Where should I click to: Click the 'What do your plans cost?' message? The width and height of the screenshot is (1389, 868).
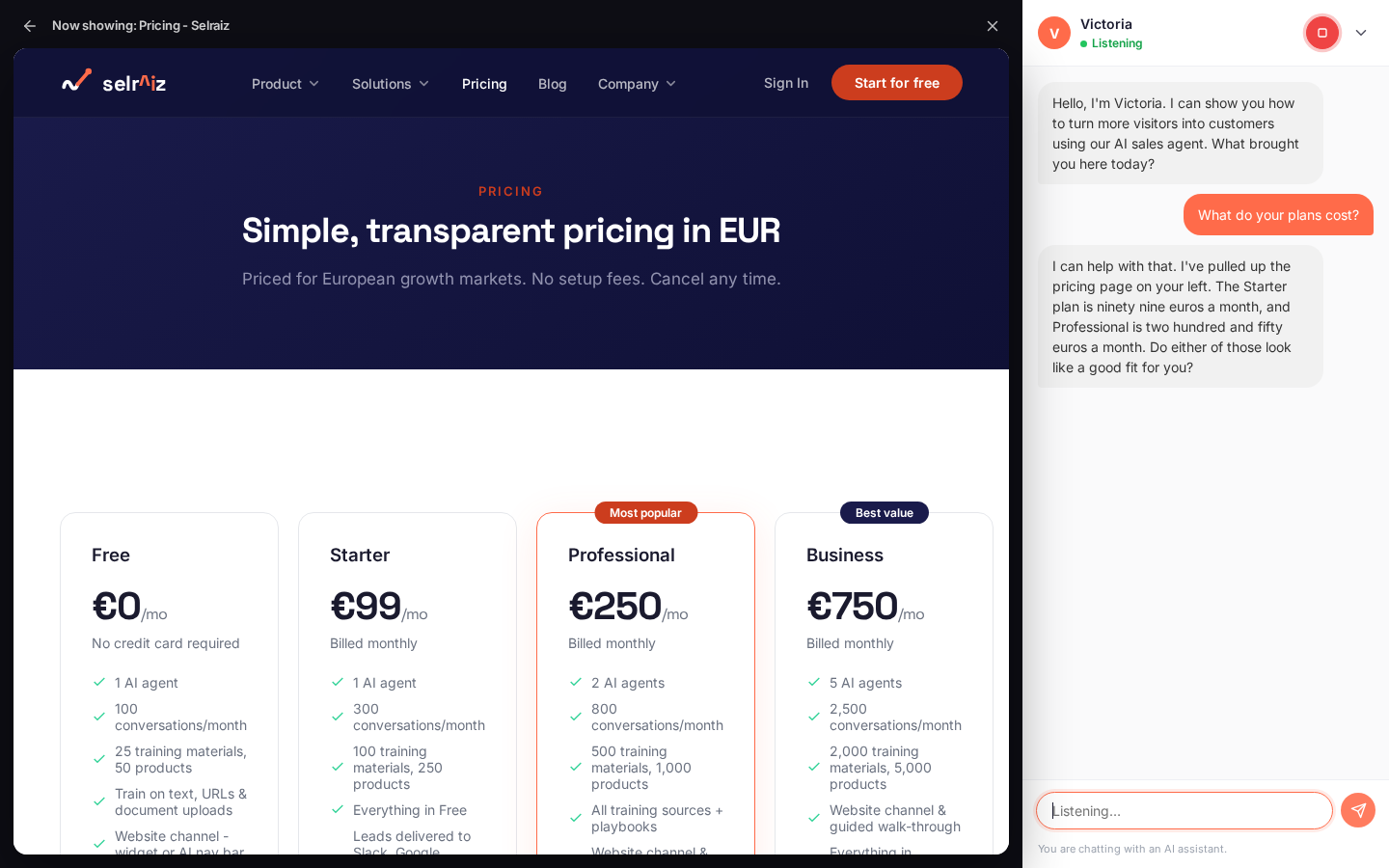pos(1278,215)
